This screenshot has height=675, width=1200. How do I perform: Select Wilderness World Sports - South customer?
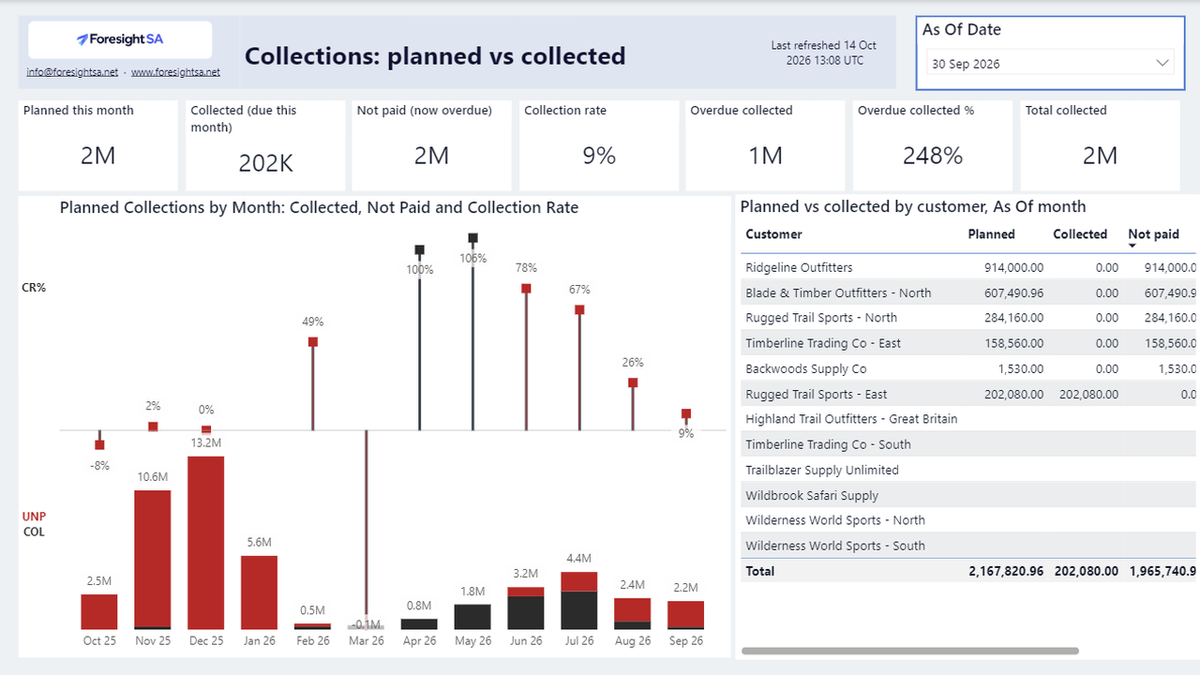pos(835,546)
